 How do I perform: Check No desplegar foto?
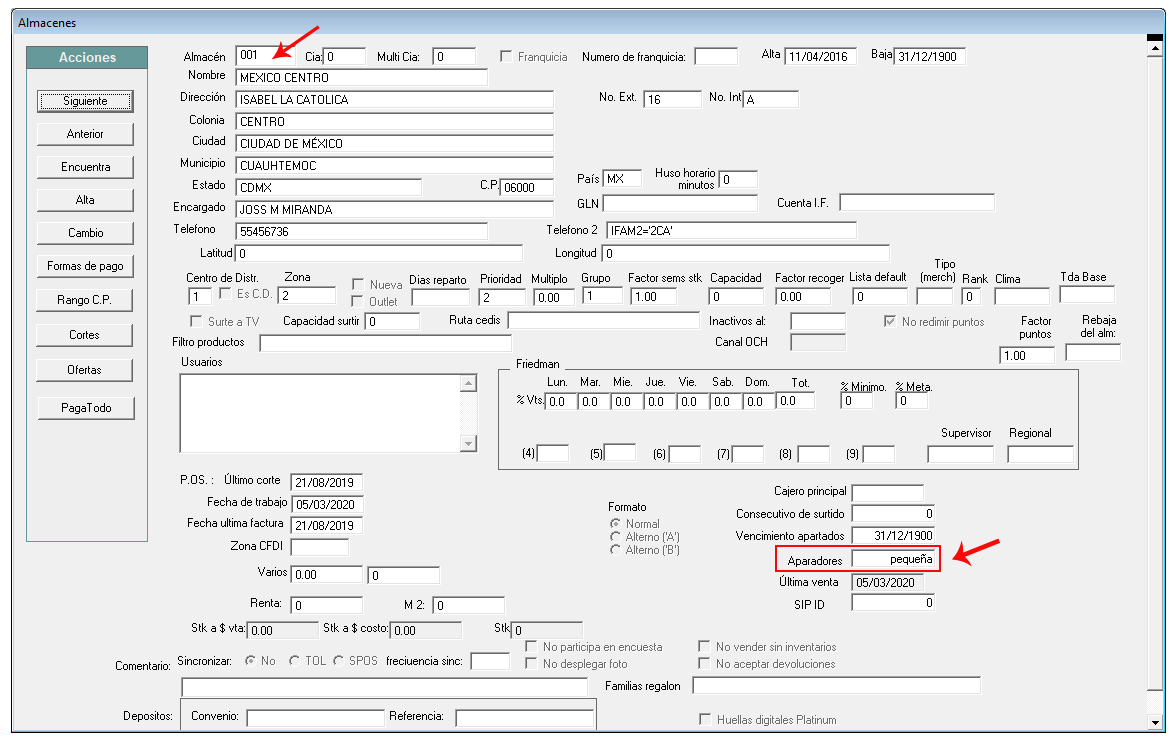(x=531, y=663)
